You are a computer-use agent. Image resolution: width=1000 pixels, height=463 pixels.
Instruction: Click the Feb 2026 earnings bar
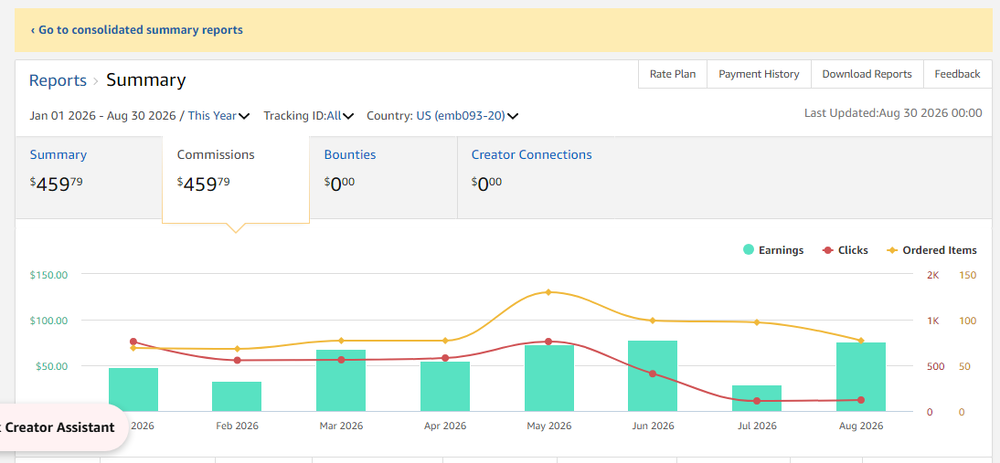(x=237, y=397)
